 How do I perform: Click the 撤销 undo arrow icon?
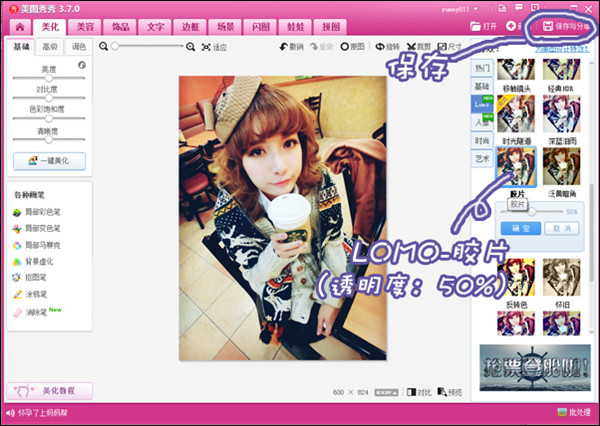tap(284, 47)
